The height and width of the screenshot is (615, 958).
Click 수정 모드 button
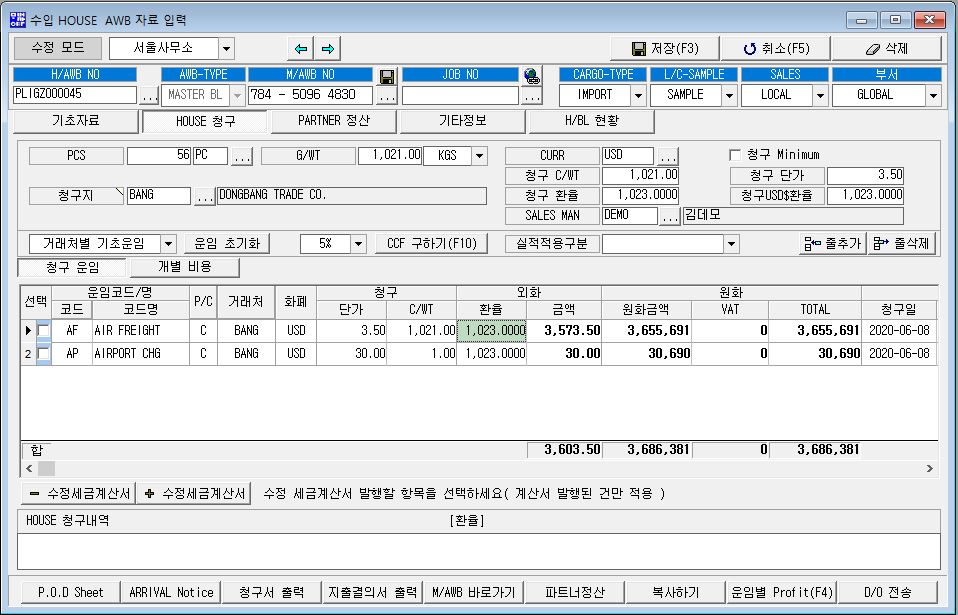coord(58,48)
